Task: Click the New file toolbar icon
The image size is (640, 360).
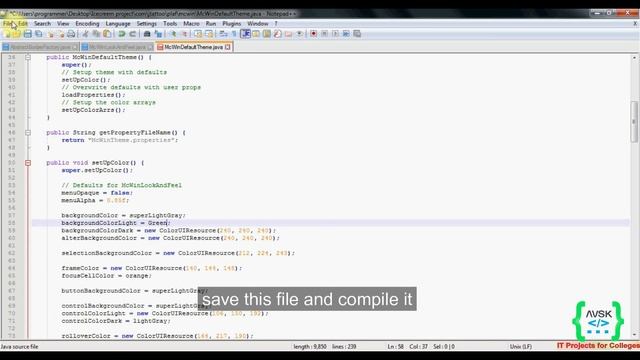Action: click(x=7, y=34)
